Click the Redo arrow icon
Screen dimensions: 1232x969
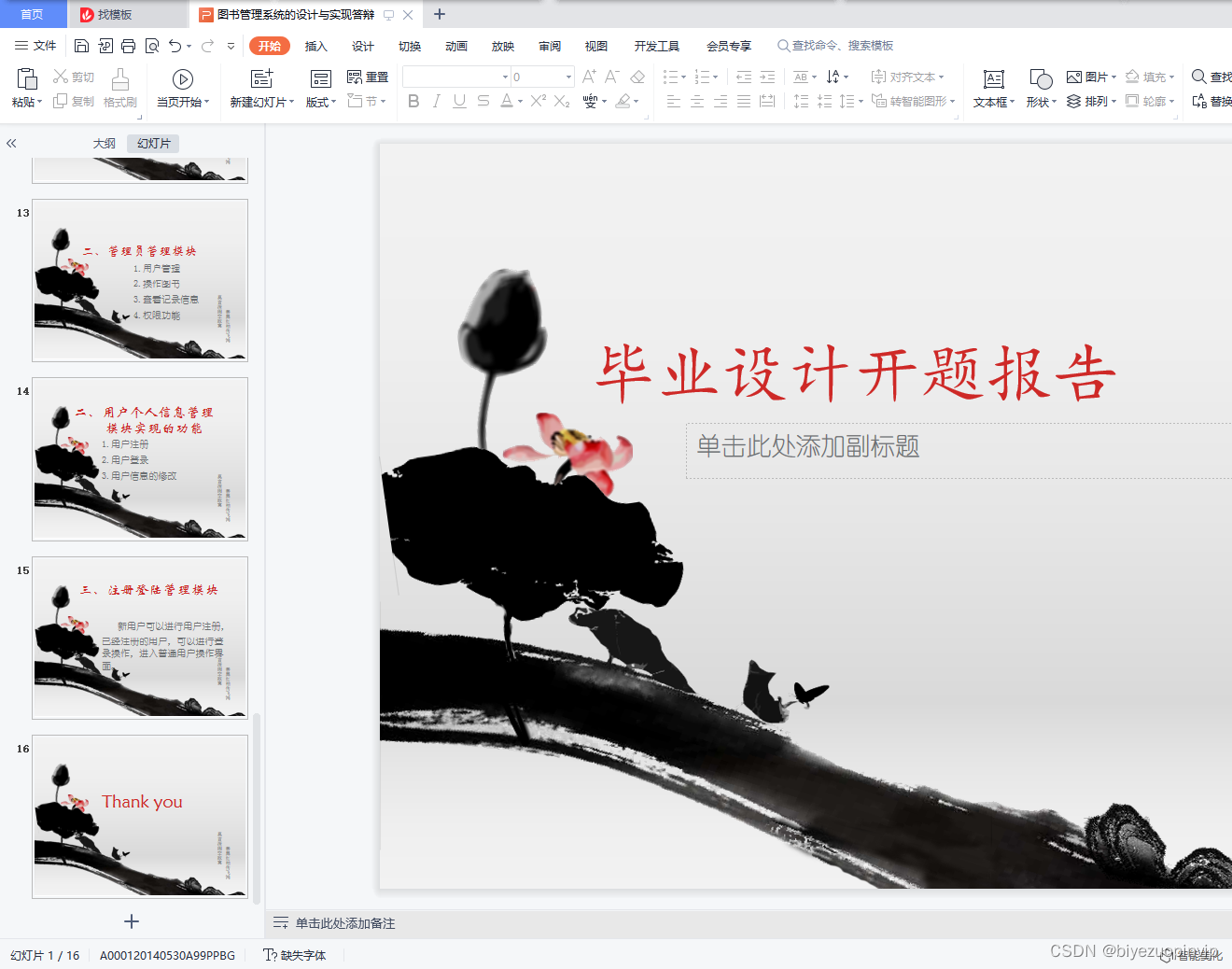click(x=207, y=46)
